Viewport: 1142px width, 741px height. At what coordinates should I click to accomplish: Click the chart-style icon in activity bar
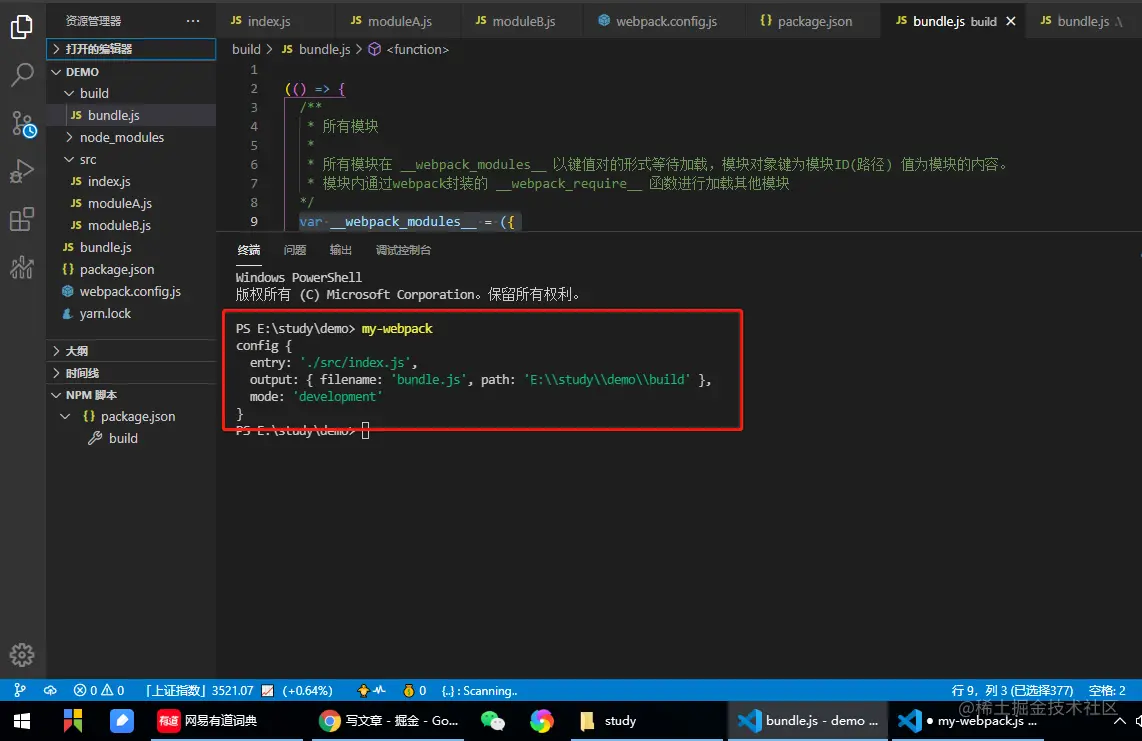22,267
